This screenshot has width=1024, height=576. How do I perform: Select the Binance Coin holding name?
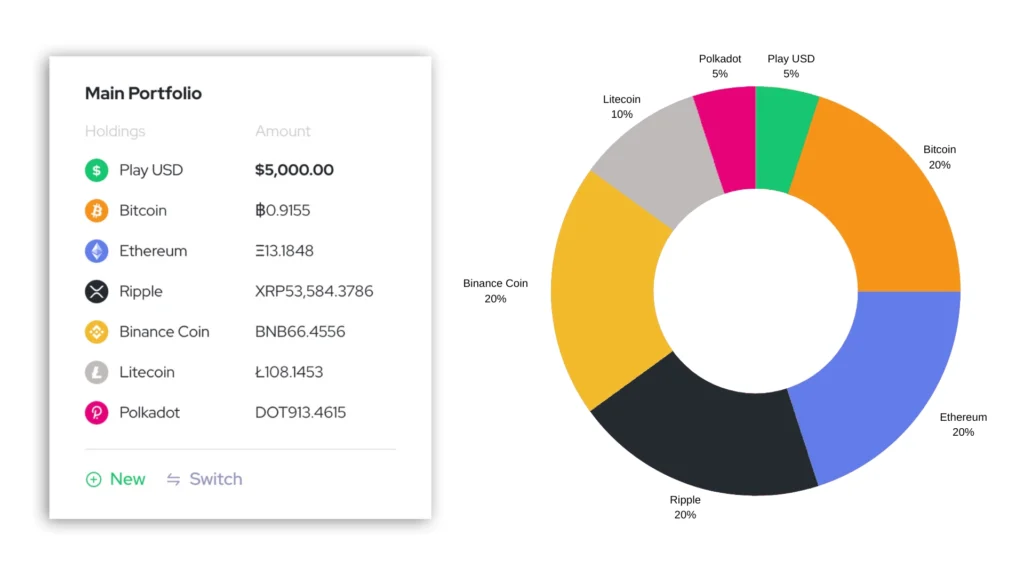(165, 332)
